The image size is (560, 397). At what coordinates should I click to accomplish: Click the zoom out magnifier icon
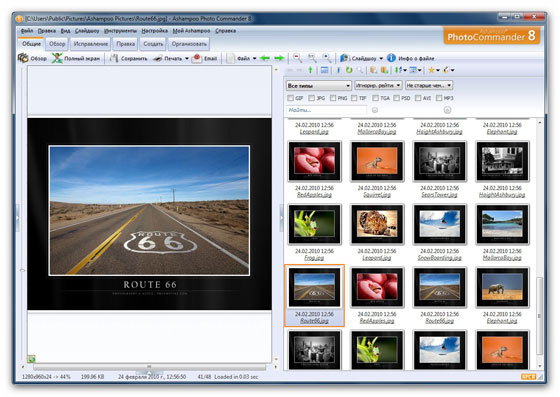297,58
